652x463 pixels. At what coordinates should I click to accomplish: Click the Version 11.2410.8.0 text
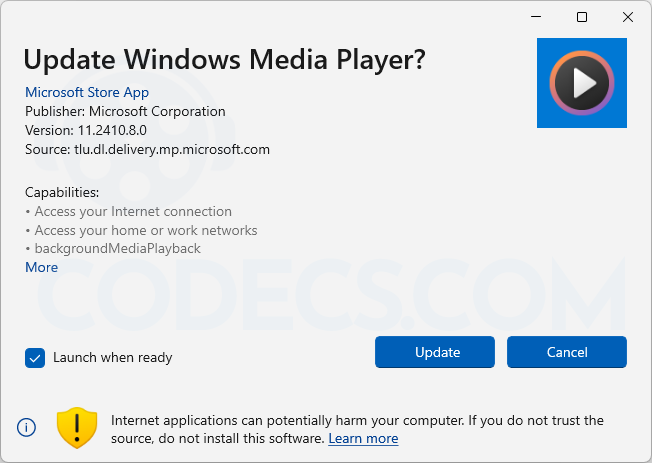[86, 130]
